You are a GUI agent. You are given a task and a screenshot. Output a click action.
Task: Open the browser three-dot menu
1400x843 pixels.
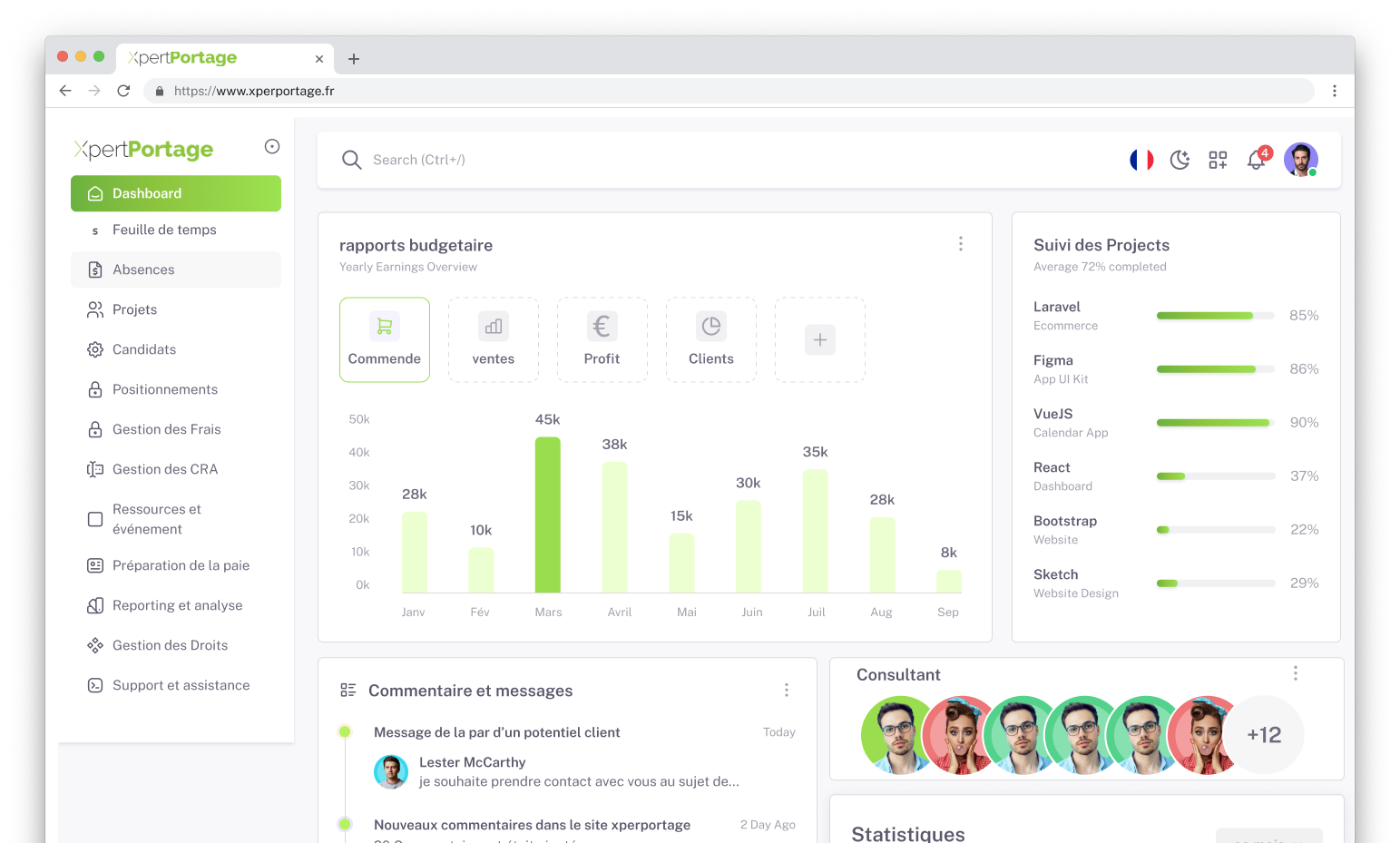click(1335, 91)
